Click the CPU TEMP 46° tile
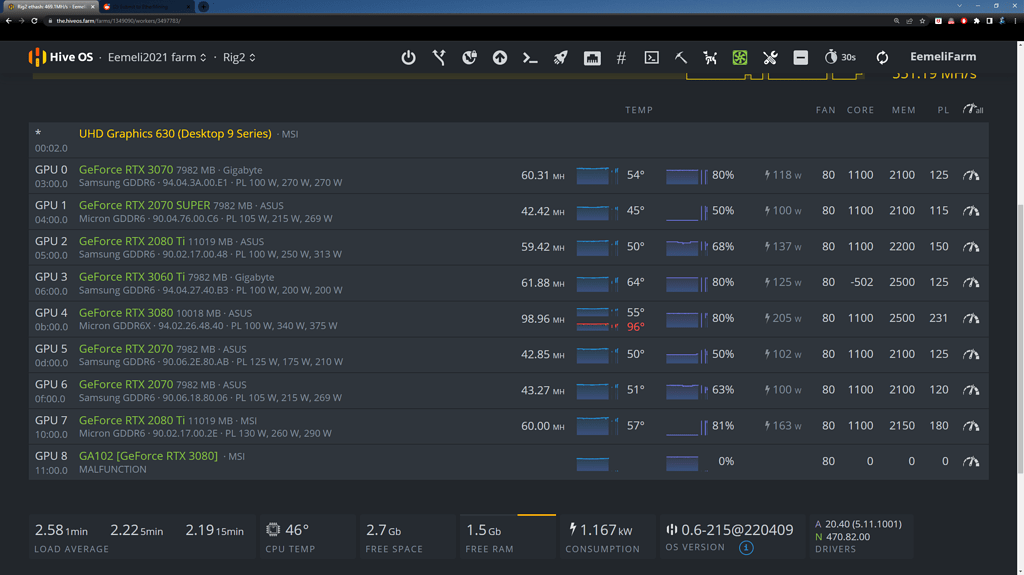1024x575 pixels. coord(308,537)
